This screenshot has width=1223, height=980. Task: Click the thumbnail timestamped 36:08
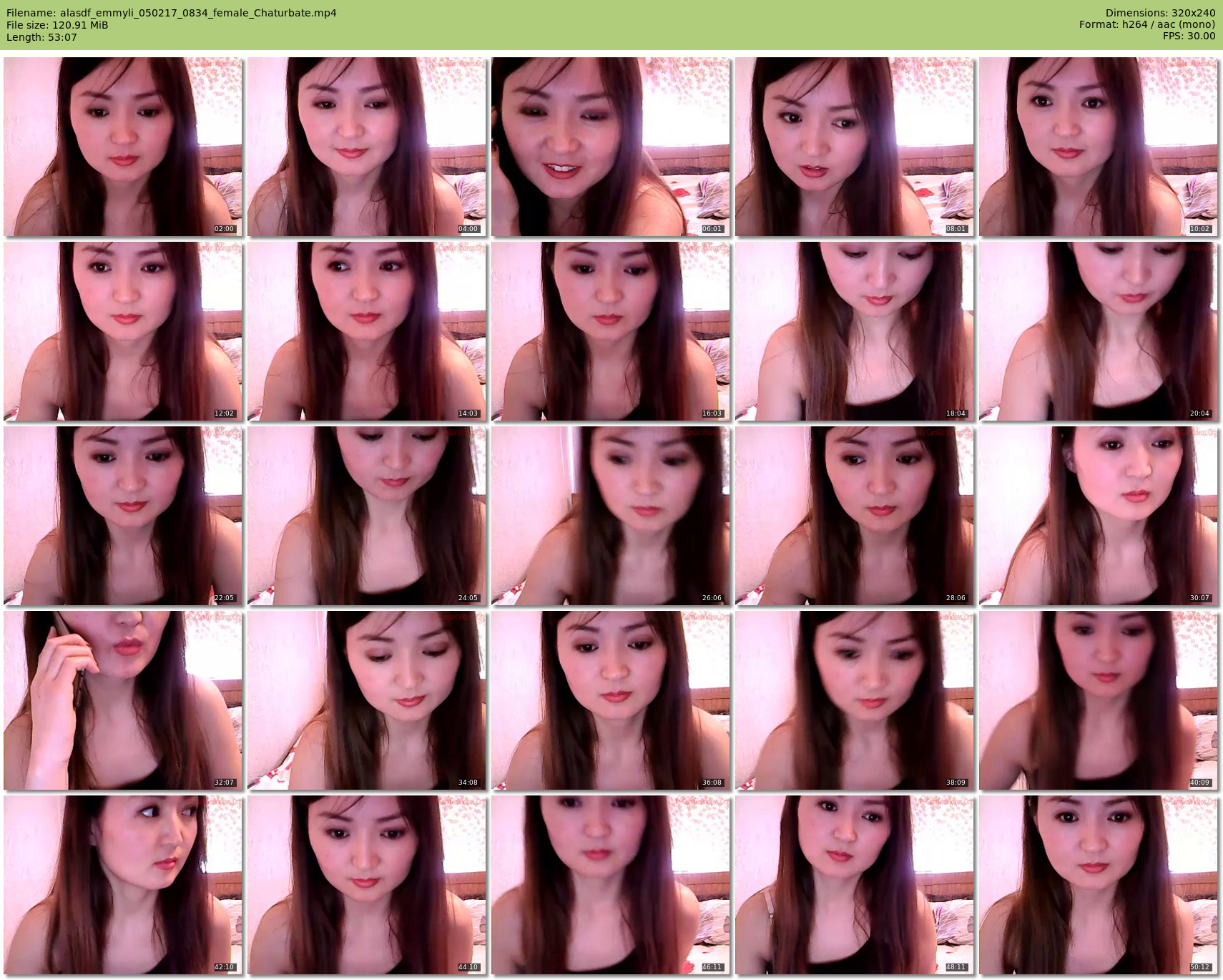(x=610, y=700)
